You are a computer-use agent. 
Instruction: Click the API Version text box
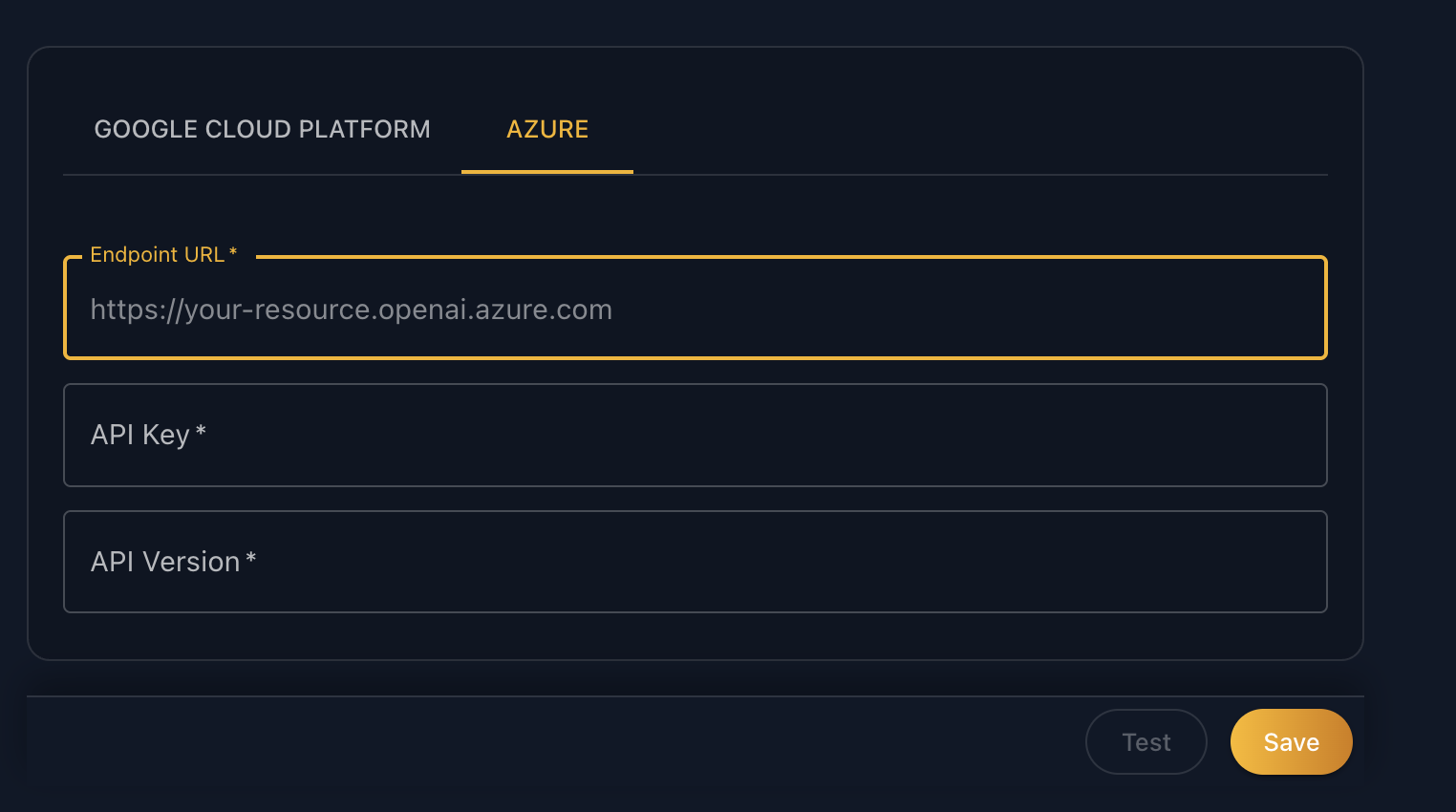[696, 562]
